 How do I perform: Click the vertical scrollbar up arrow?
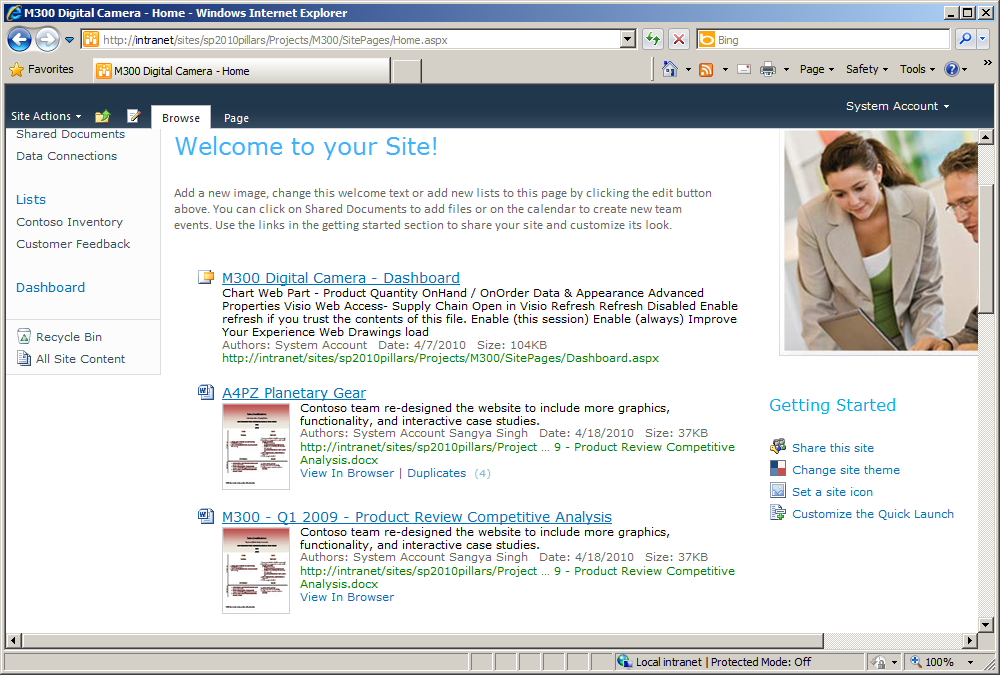[x=985, y=137]
